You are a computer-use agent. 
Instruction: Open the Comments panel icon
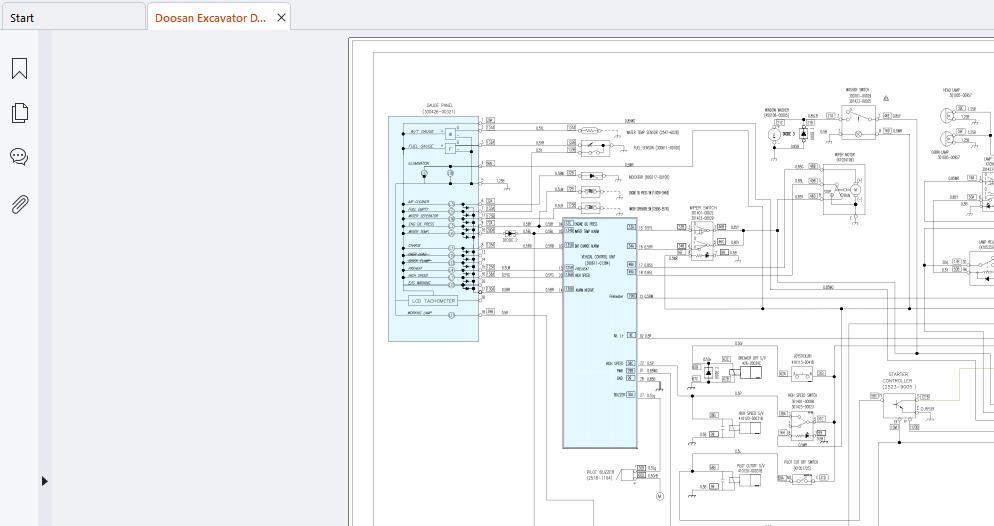click(19, 157)
